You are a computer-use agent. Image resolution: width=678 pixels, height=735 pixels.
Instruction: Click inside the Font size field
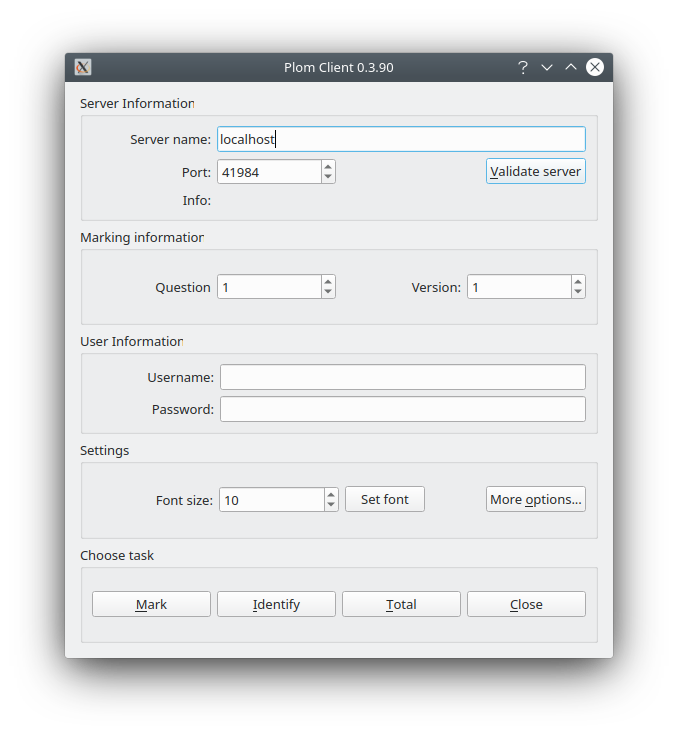coord(271,500)
